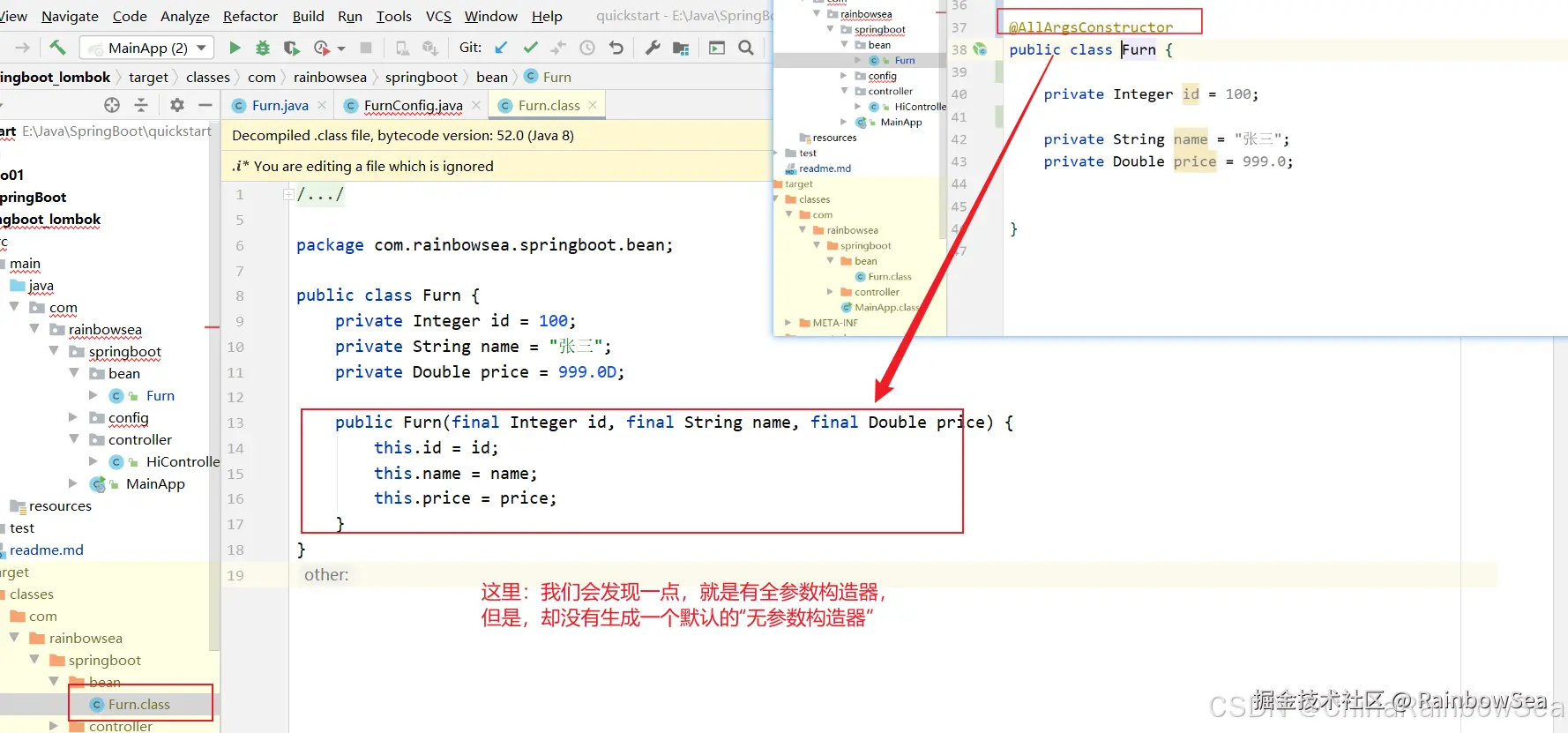Click the Profiler run icon
The image size is (1568, 733).
tap(322, 48)
